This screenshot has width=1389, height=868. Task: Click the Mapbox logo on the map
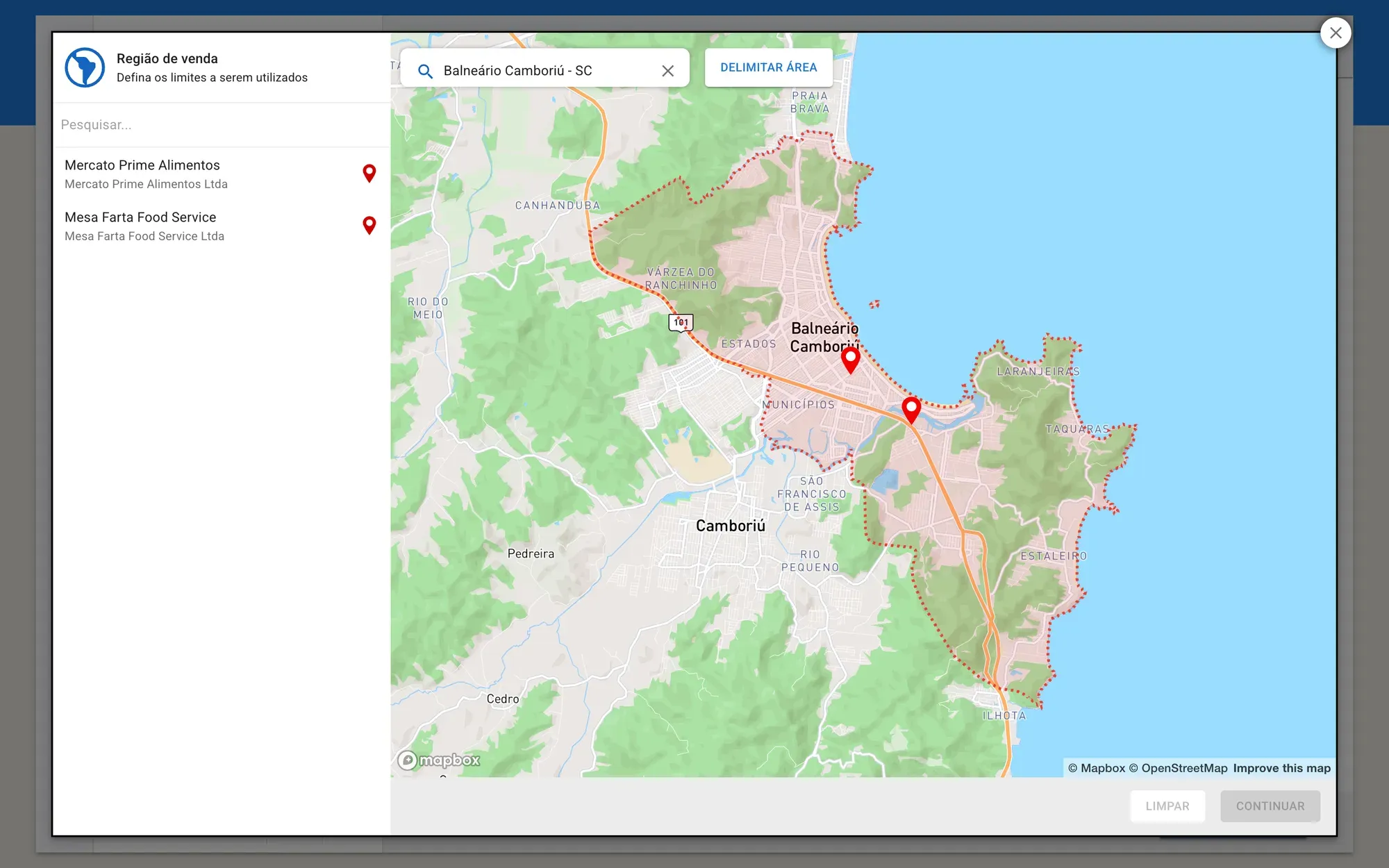click(439, 760)
